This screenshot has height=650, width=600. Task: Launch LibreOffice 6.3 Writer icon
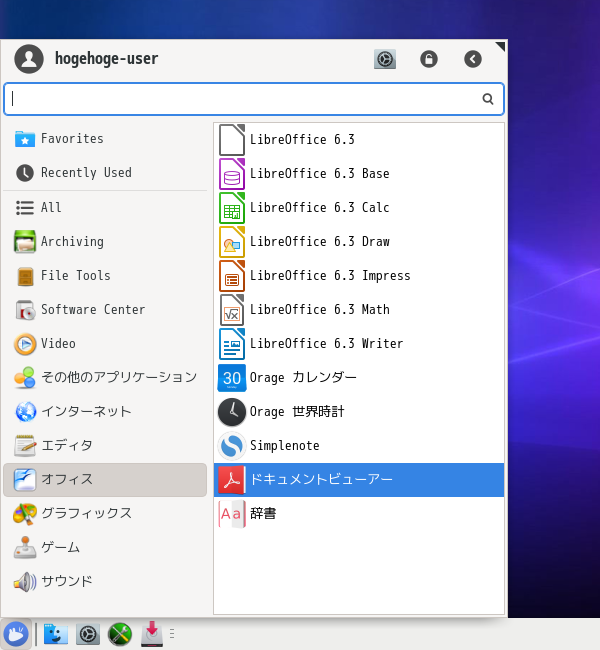[x=232, y=344]
